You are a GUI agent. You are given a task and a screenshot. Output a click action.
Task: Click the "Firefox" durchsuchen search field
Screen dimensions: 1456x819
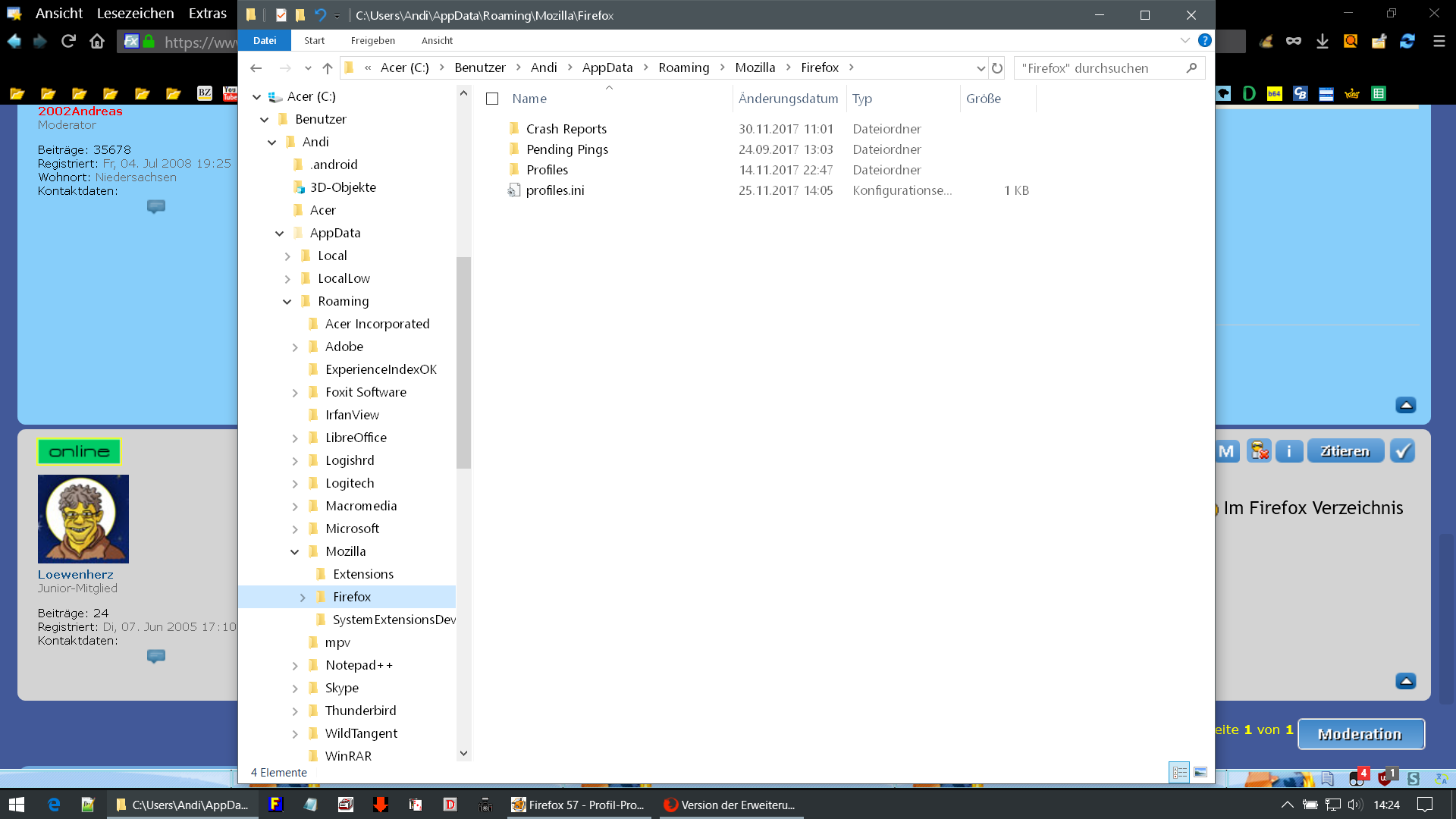(x=1100, y=68)
